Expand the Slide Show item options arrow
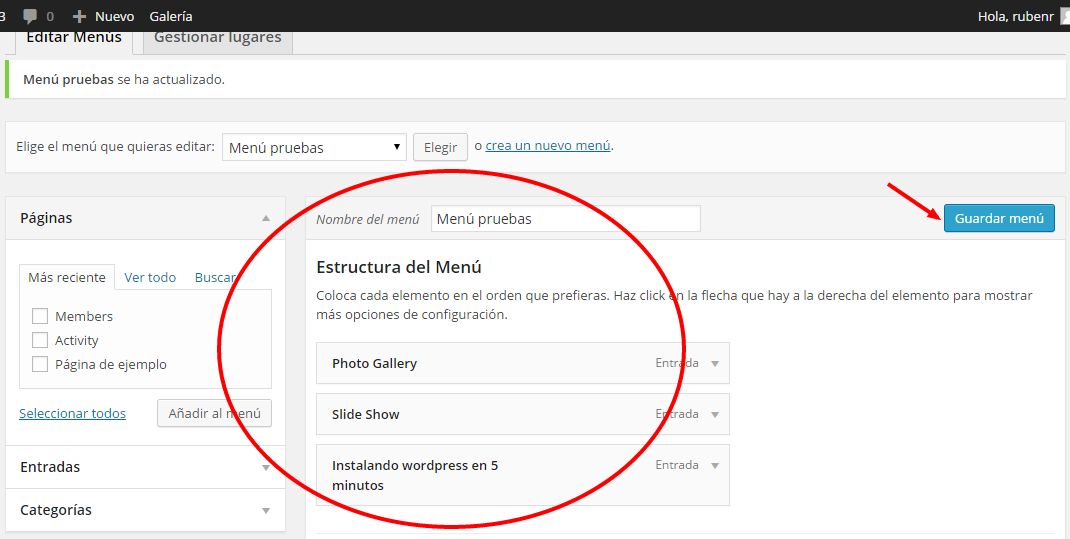 click(x=715, y=415)
